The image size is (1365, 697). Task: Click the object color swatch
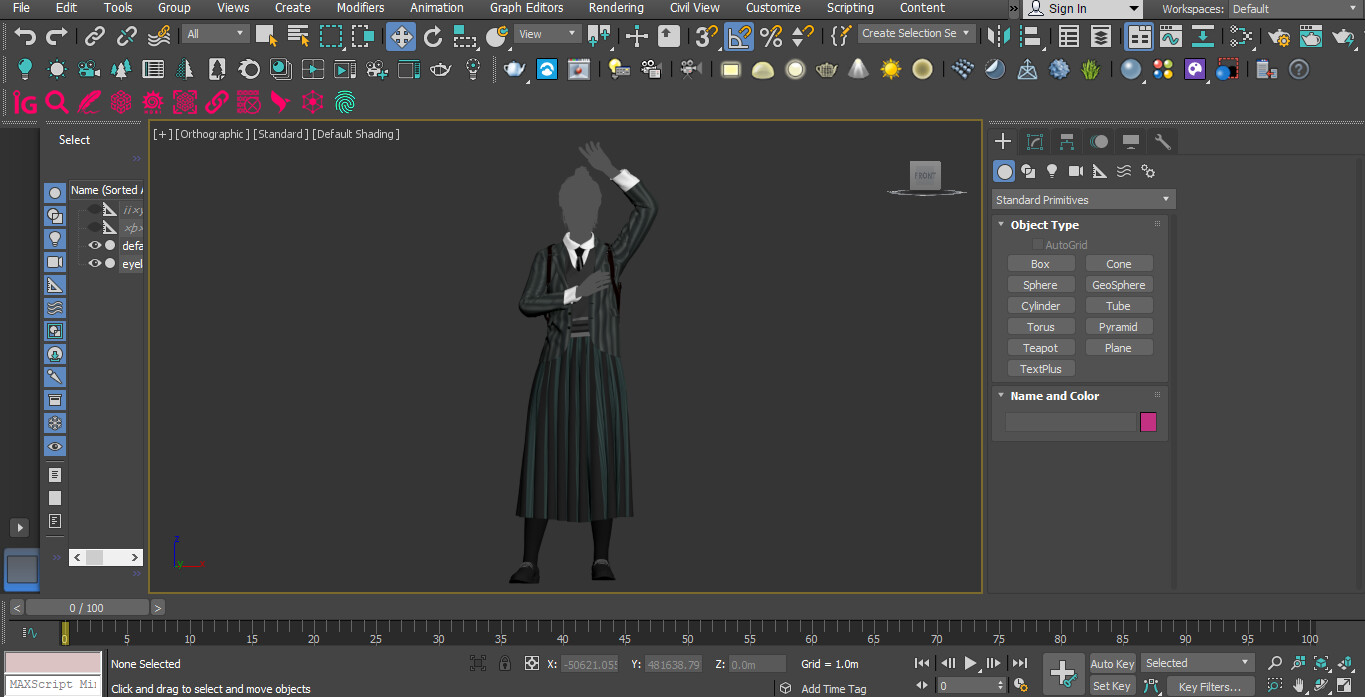tap(1148, 422)
